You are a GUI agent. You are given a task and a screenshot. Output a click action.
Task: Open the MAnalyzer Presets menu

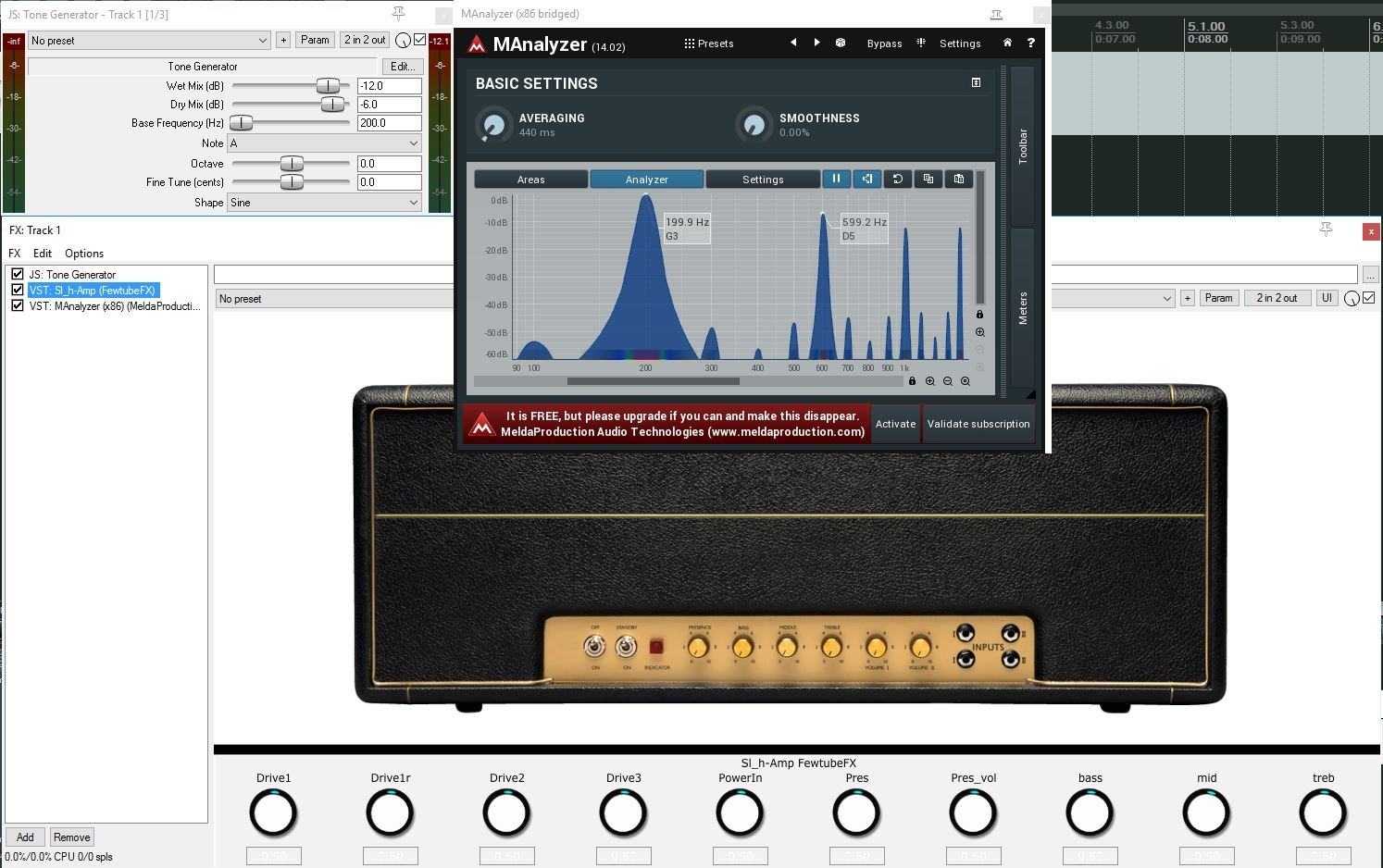pyautogui.click(x=709, y=43)
